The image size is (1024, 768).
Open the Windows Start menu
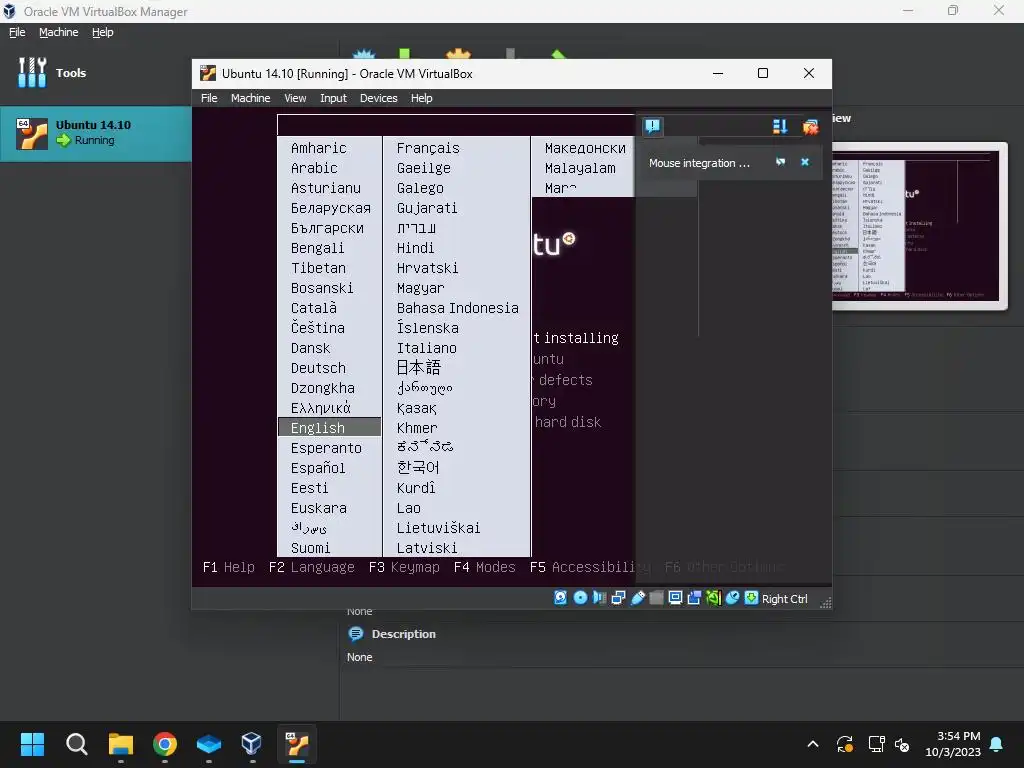[x=32, y=744]
